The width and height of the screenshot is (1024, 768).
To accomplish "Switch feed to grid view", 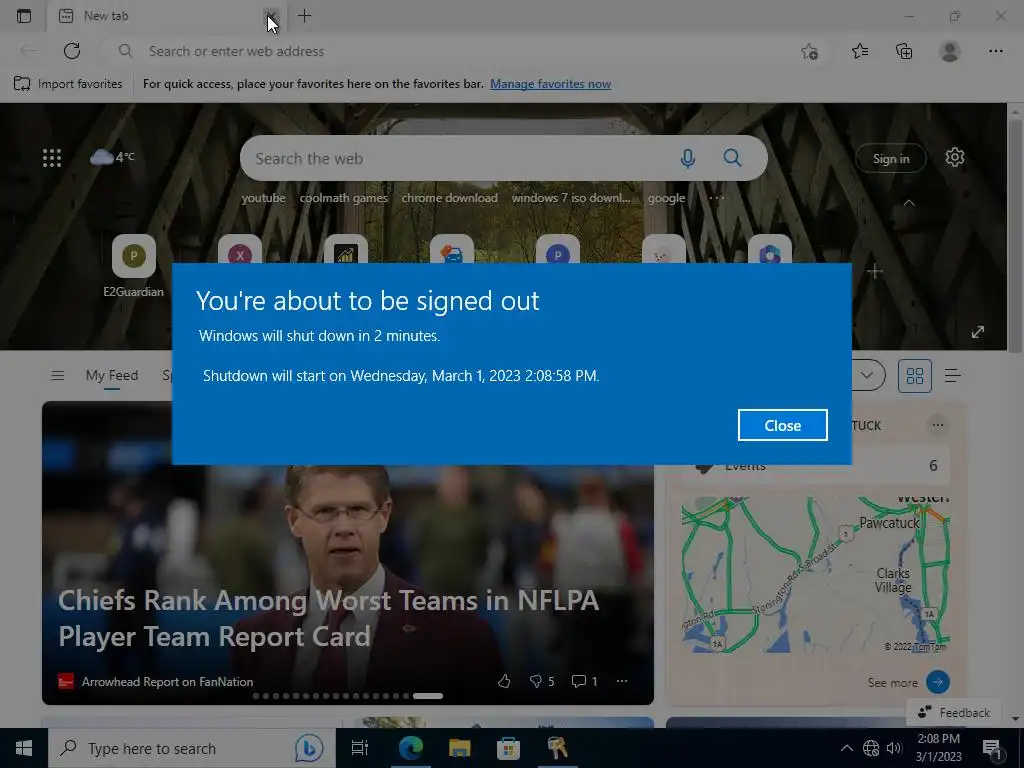I will [914, 376].
